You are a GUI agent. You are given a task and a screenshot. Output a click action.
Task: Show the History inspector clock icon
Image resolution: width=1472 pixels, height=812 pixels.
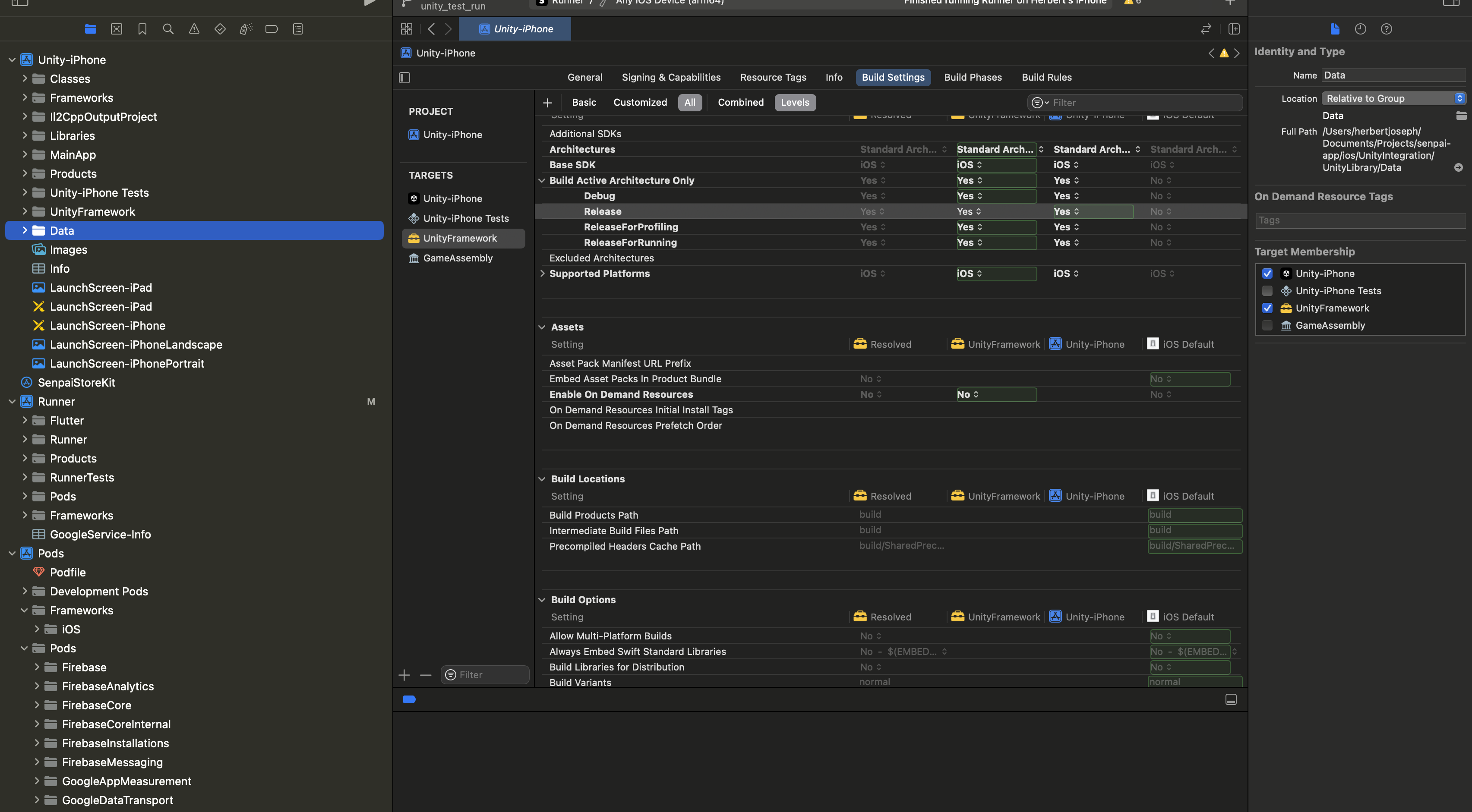coord(1360,29)
